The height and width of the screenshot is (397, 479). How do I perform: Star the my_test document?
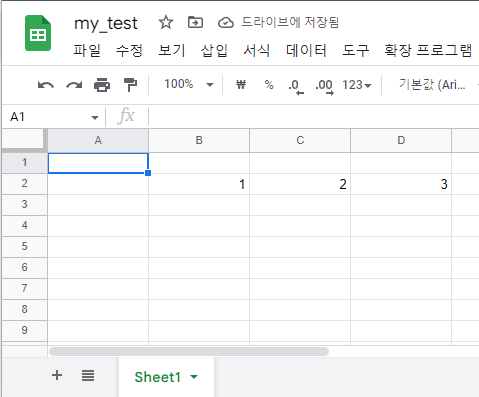[x=166, y=23]
